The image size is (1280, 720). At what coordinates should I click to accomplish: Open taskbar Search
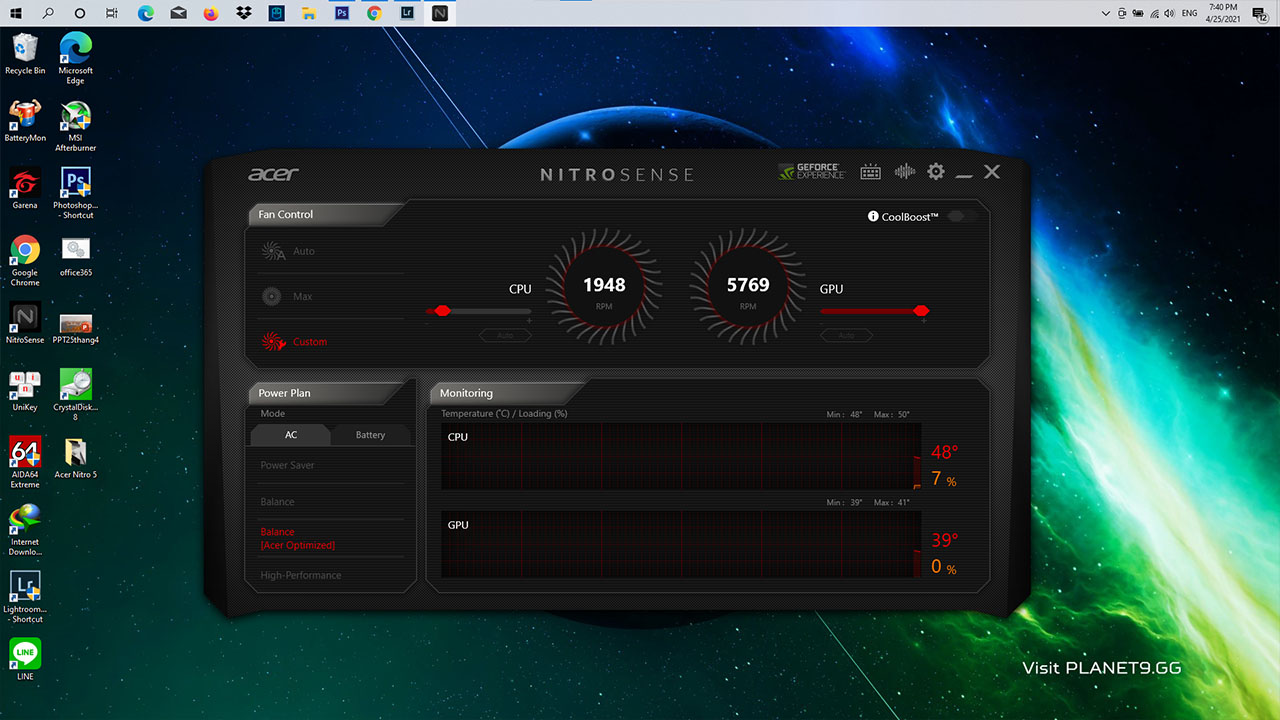click(49, 13)
